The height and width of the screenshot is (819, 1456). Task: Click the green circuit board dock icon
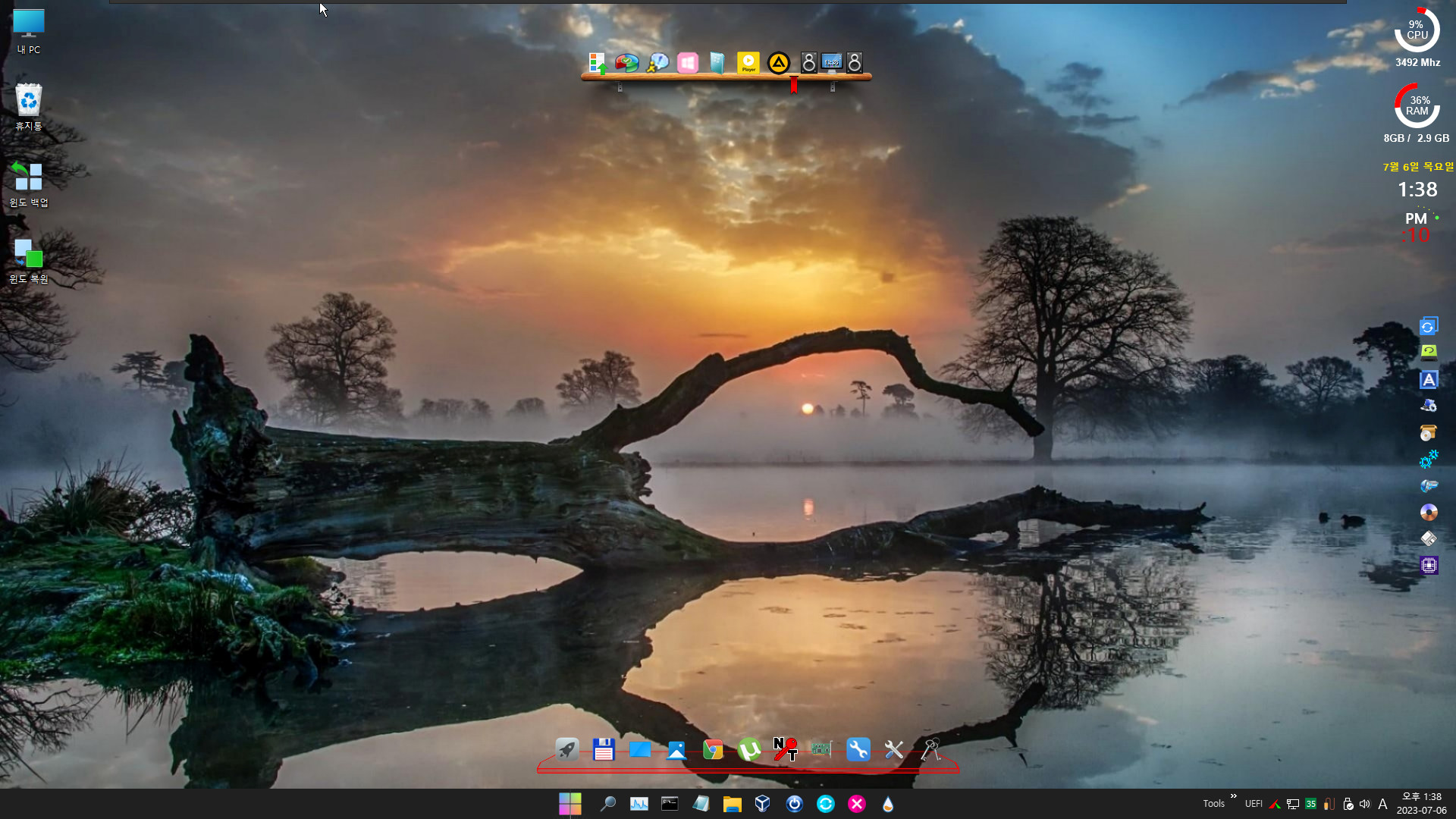click(821, 749)
